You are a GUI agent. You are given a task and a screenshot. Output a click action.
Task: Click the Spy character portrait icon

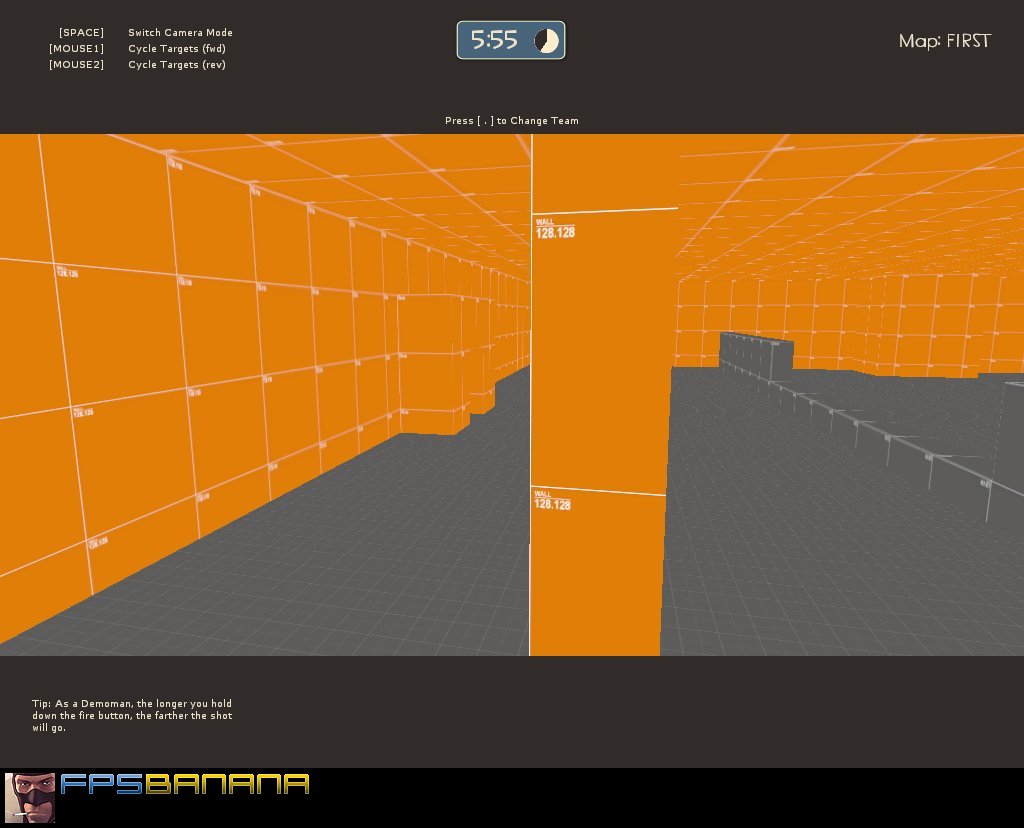(x=29, y=797)
